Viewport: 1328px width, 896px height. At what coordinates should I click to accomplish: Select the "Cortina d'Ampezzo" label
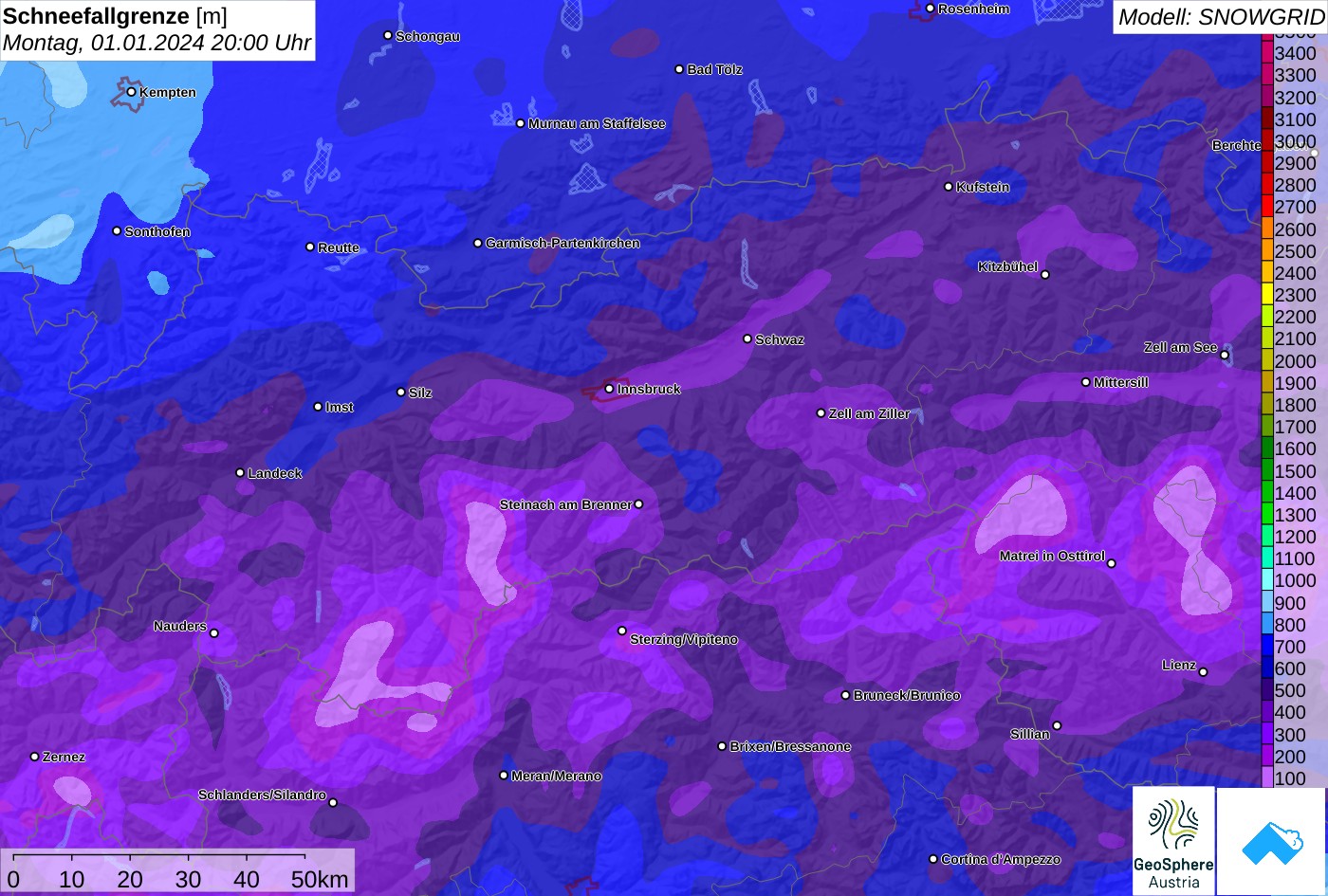pos(1001,860)
